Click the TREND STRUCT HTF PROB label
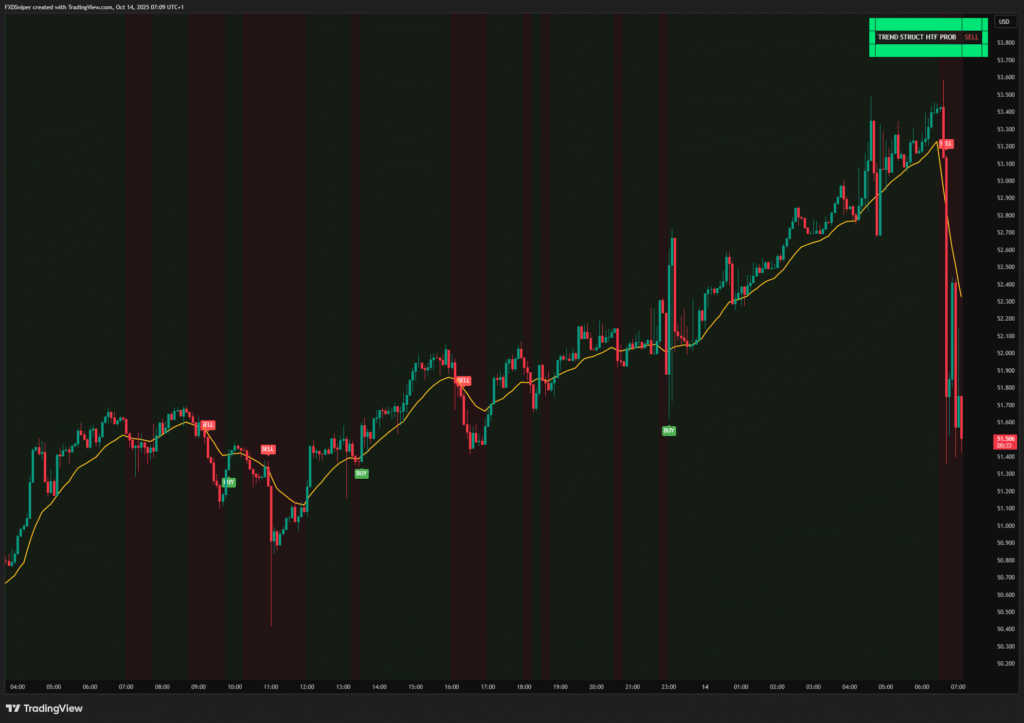The width and height of the screenshot is (1024, 723). point(915,37)
